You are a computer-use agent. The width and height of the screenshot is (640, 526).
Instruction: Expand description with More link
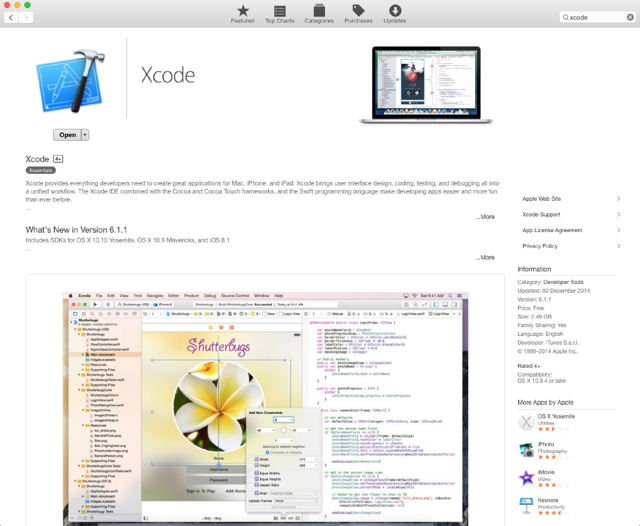point(485,217)
